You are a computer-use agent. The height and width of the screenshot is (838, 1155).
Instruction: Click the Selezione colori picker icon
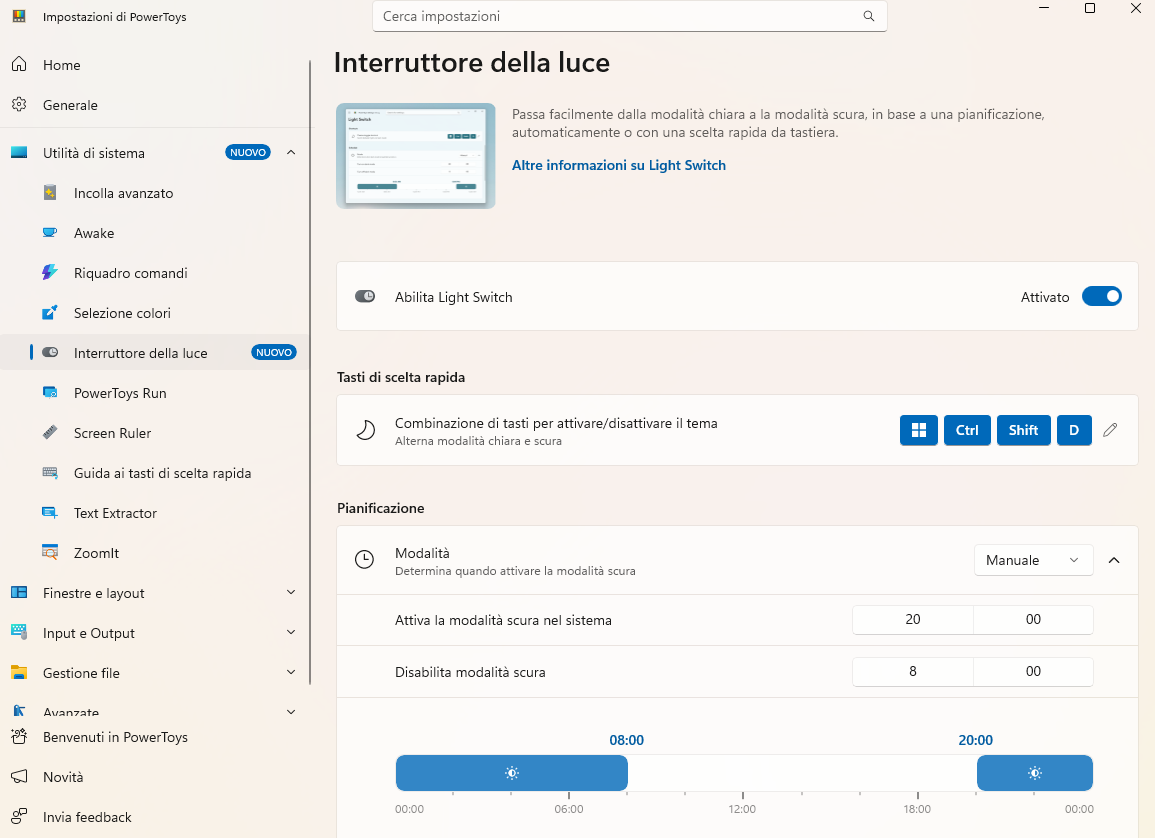50,313
